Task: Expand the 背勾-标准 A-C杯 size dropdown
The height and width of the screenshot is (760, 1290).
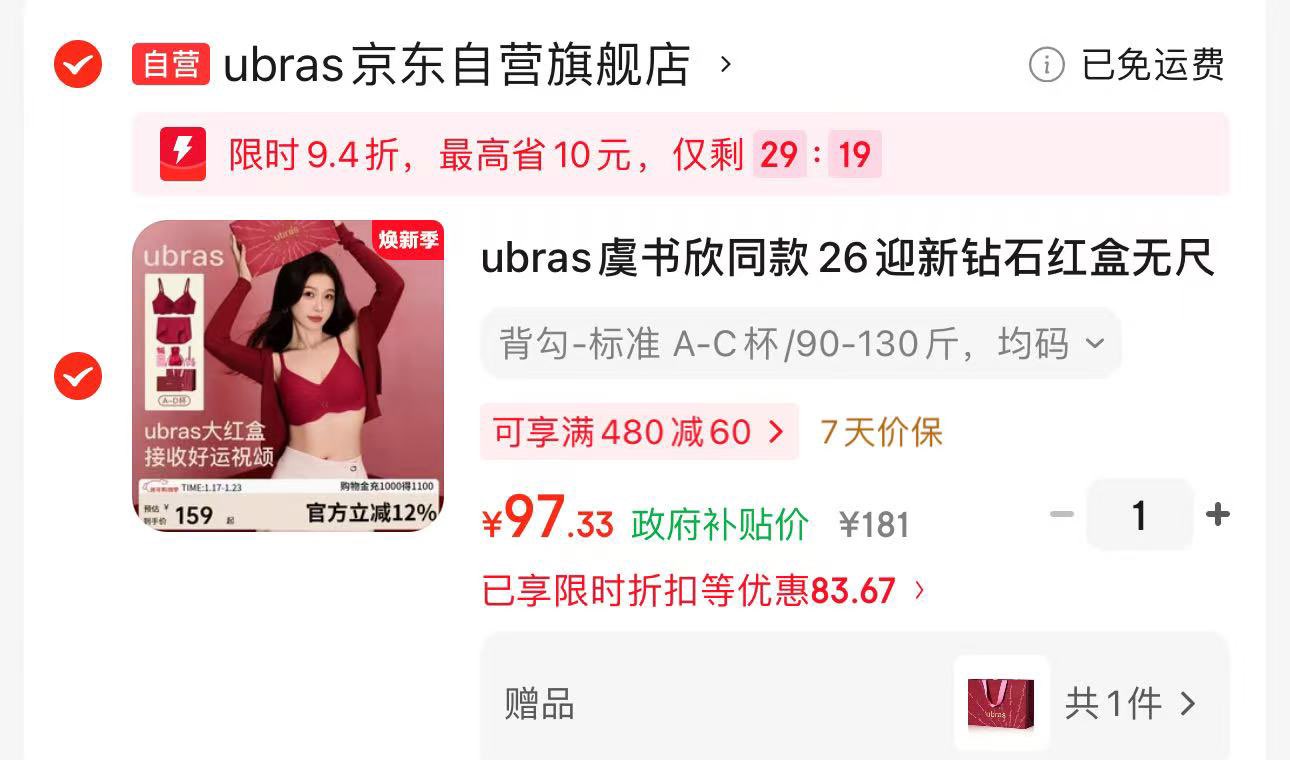Action: coord(801,343)
